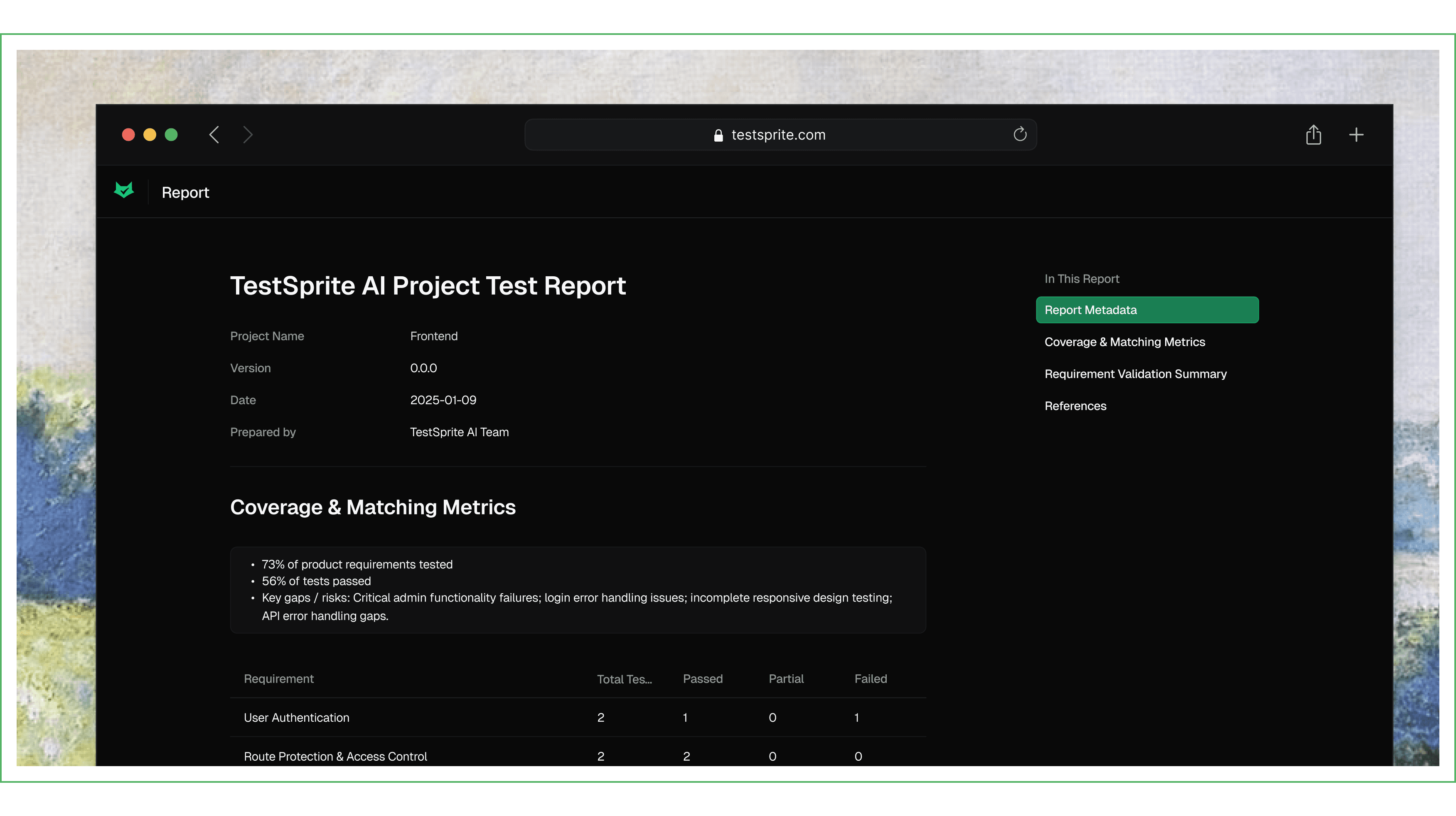Select the Route Protection & Access Control row
Screen dimensions: 1456x816
[x=335, y=757]
